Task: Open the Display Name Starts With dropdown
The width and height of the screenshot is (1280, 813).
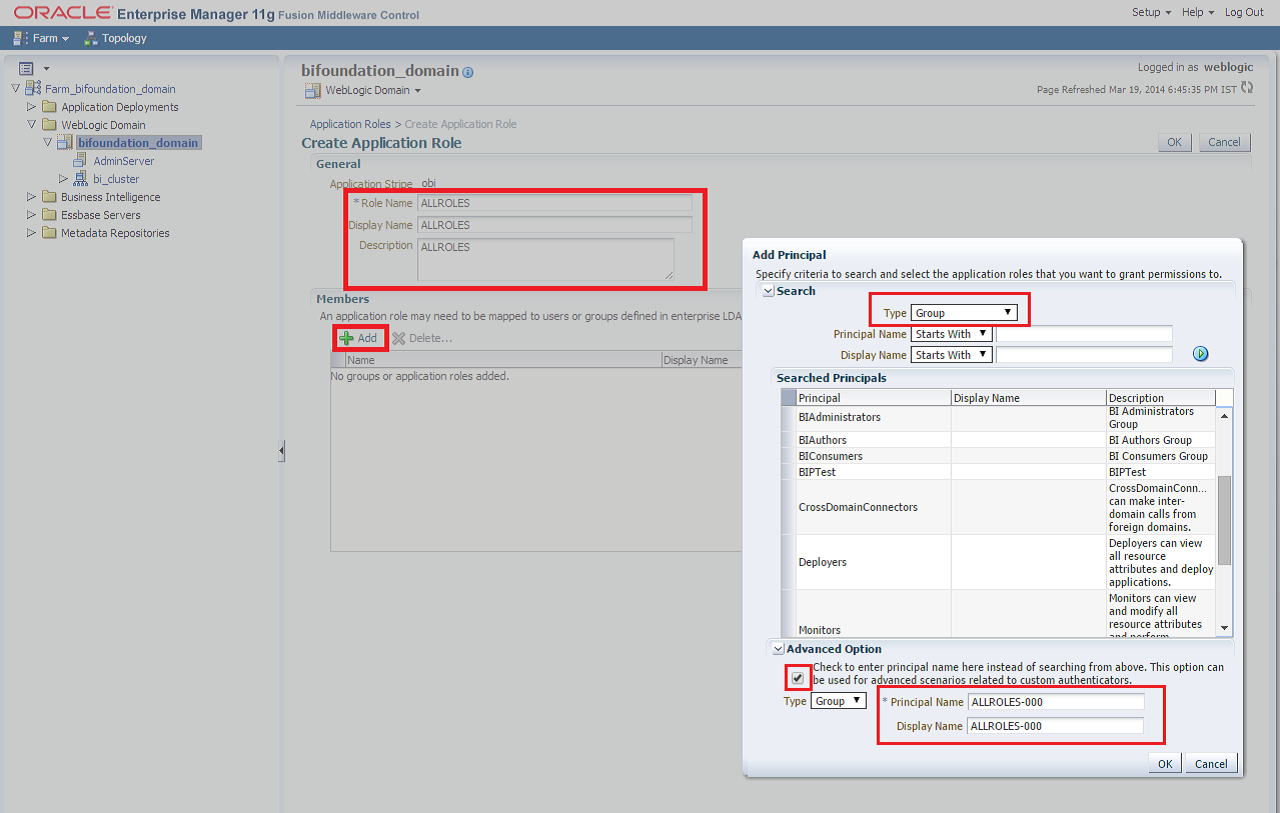Action: click(x=951, y=355)
